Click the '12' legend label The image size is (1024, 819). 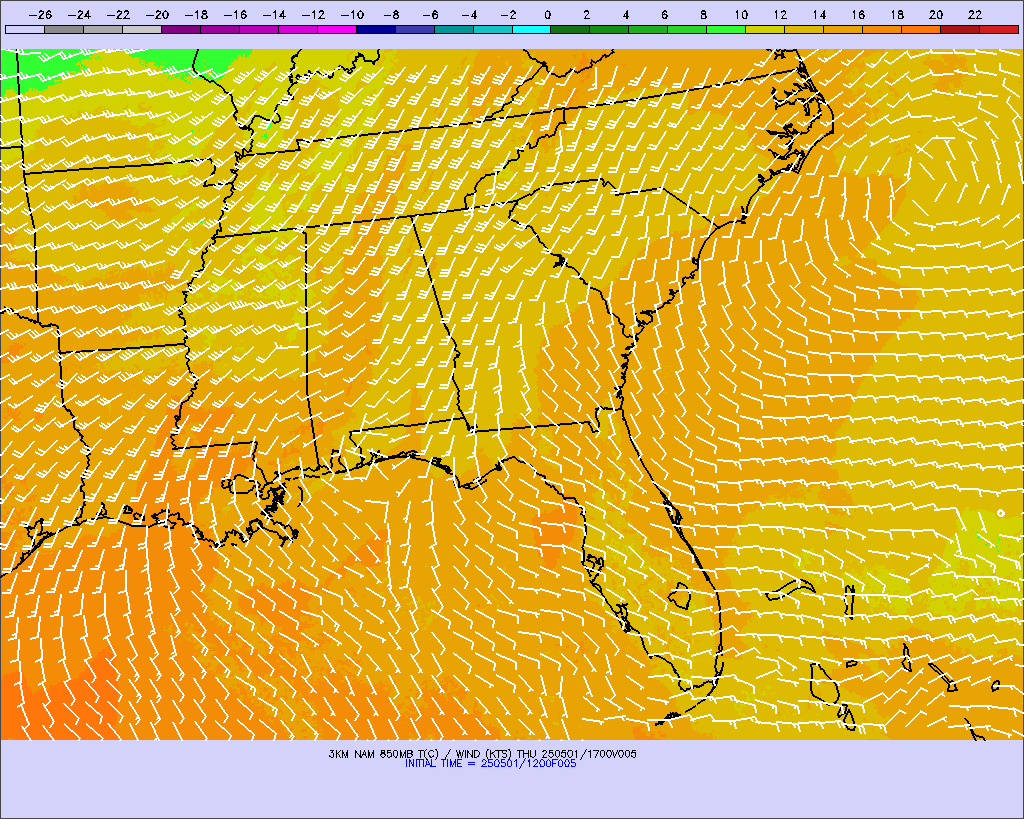pyautogui.click(x=780, y=14)
